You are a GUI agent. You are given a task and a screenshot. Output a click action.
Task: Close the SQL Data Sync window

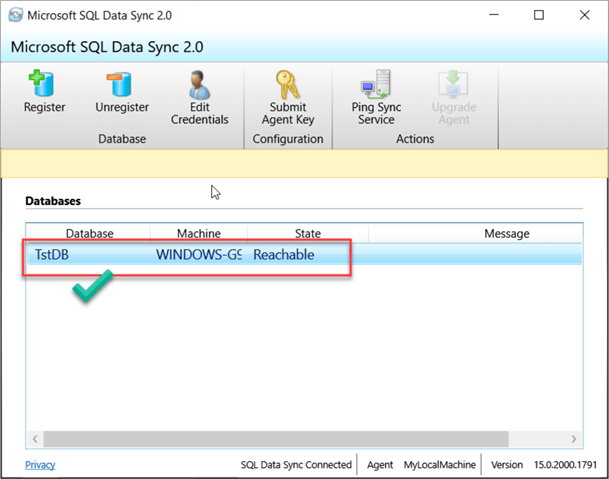coord(585,15)
